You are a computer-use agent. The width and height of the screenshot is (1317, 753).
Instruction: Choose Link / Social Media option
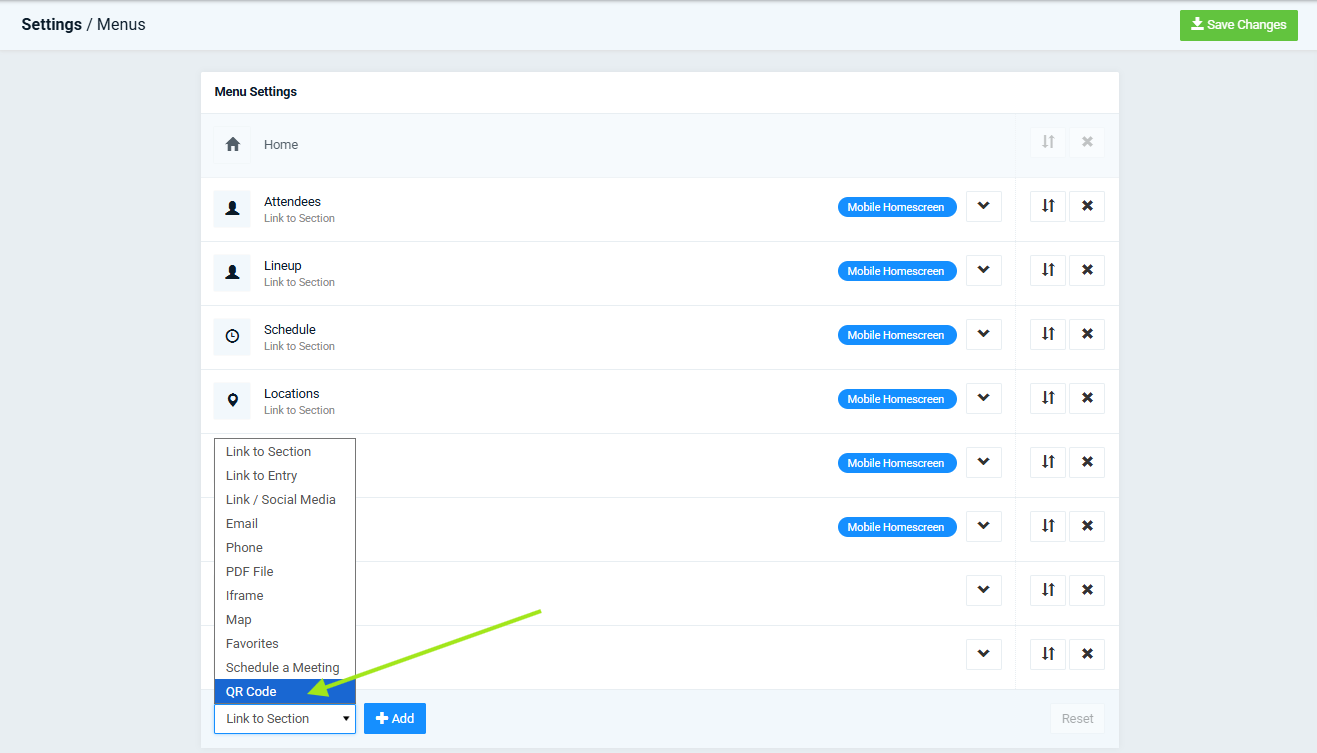(285, 500)
